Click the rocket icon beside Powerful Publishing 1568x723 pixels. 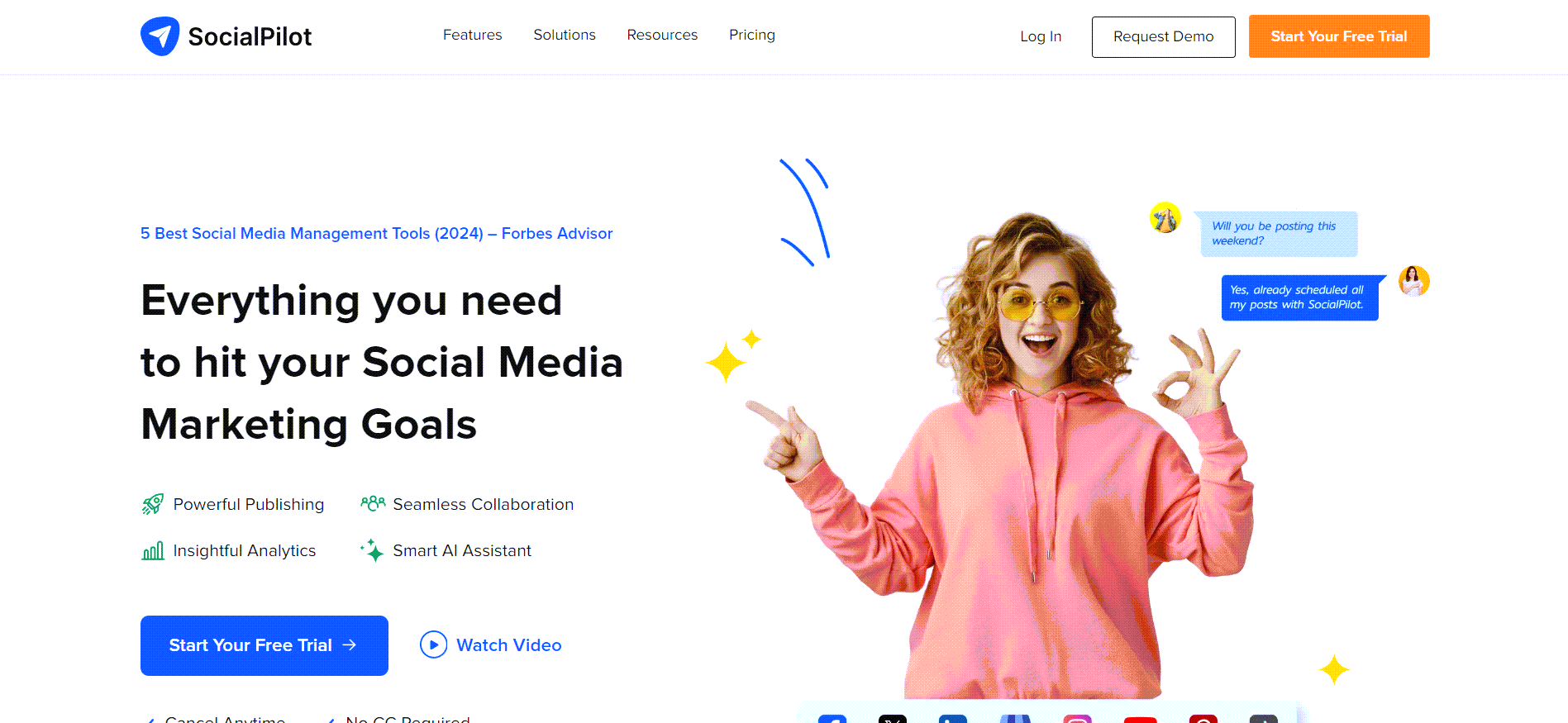click(x=153, y=504)
